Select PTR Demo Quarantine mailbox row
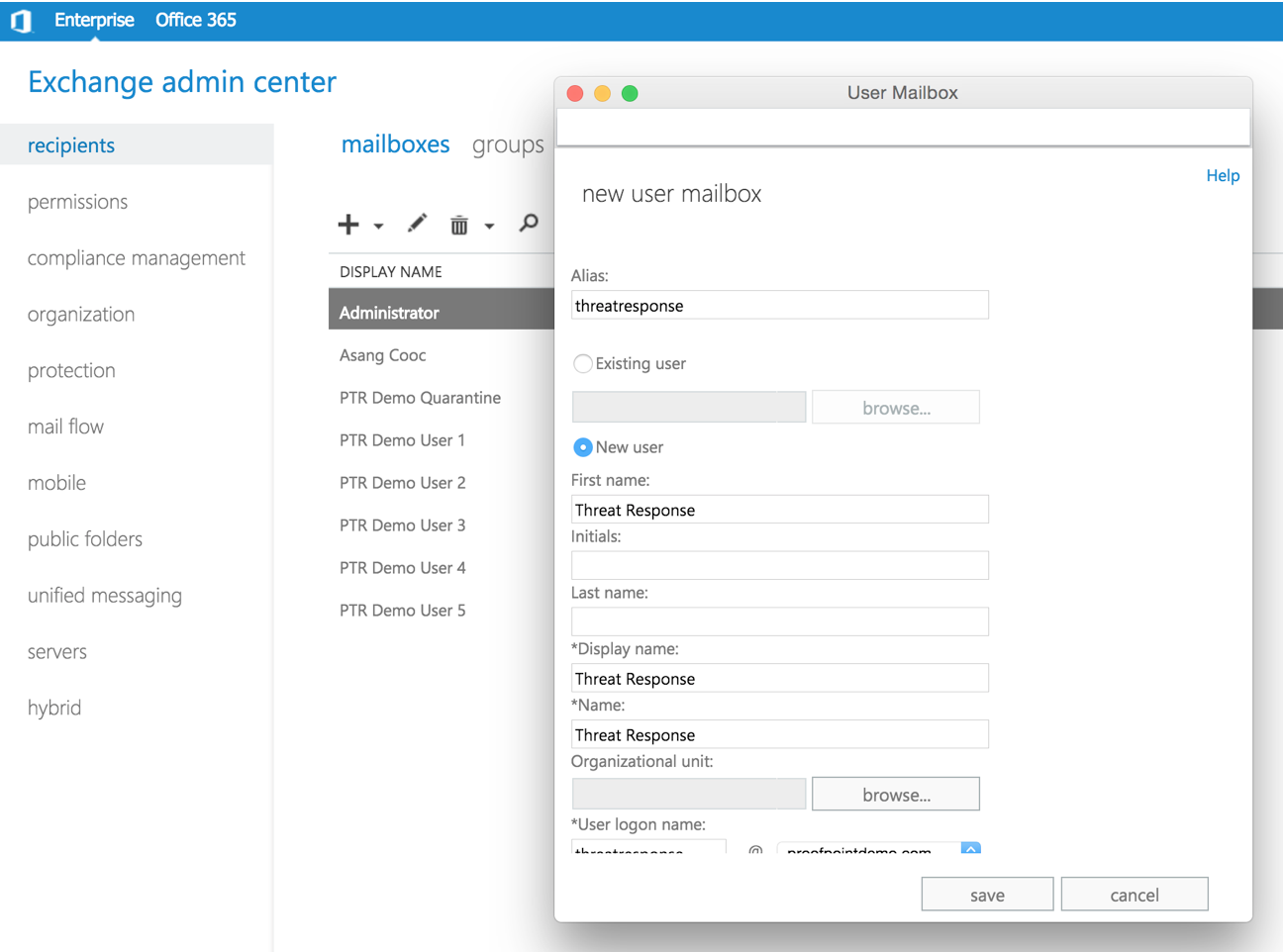Image resolution: width=1283 pixels, height=952 pixels. click(x=420, y=398)
